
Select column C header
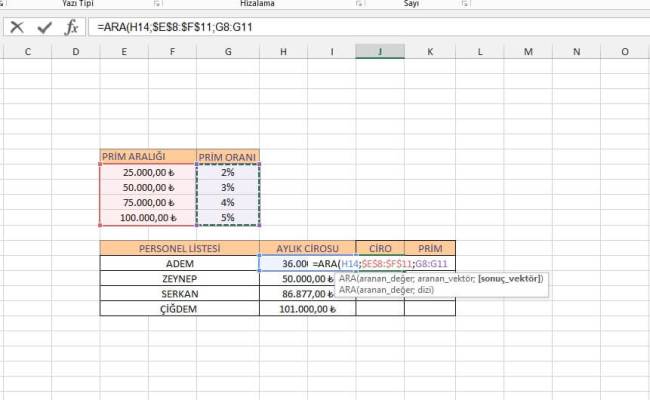coord(28,52)
